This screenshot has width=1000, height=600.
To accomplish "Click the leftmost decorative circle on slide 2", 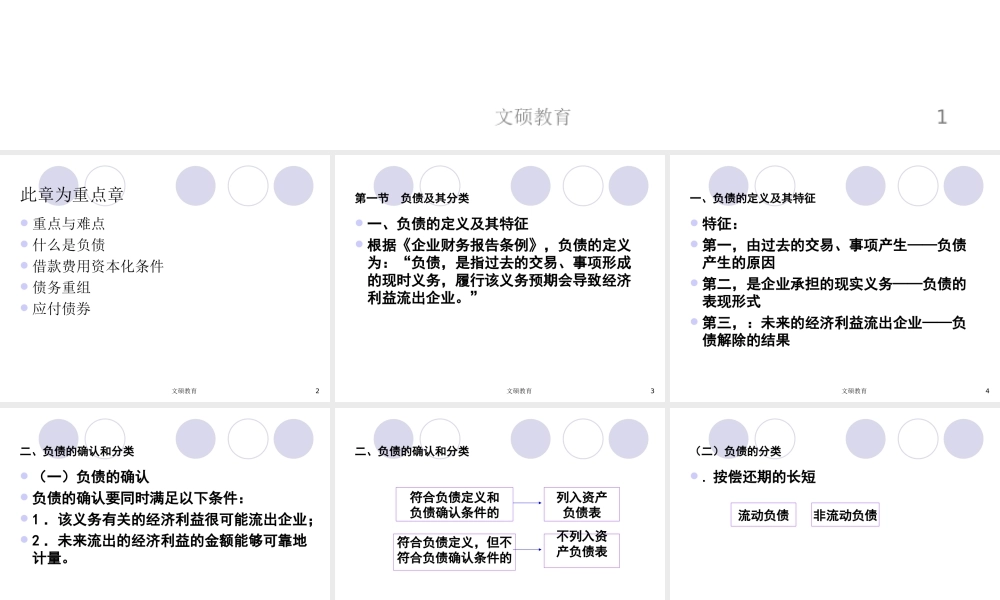I will coord(195,185).
